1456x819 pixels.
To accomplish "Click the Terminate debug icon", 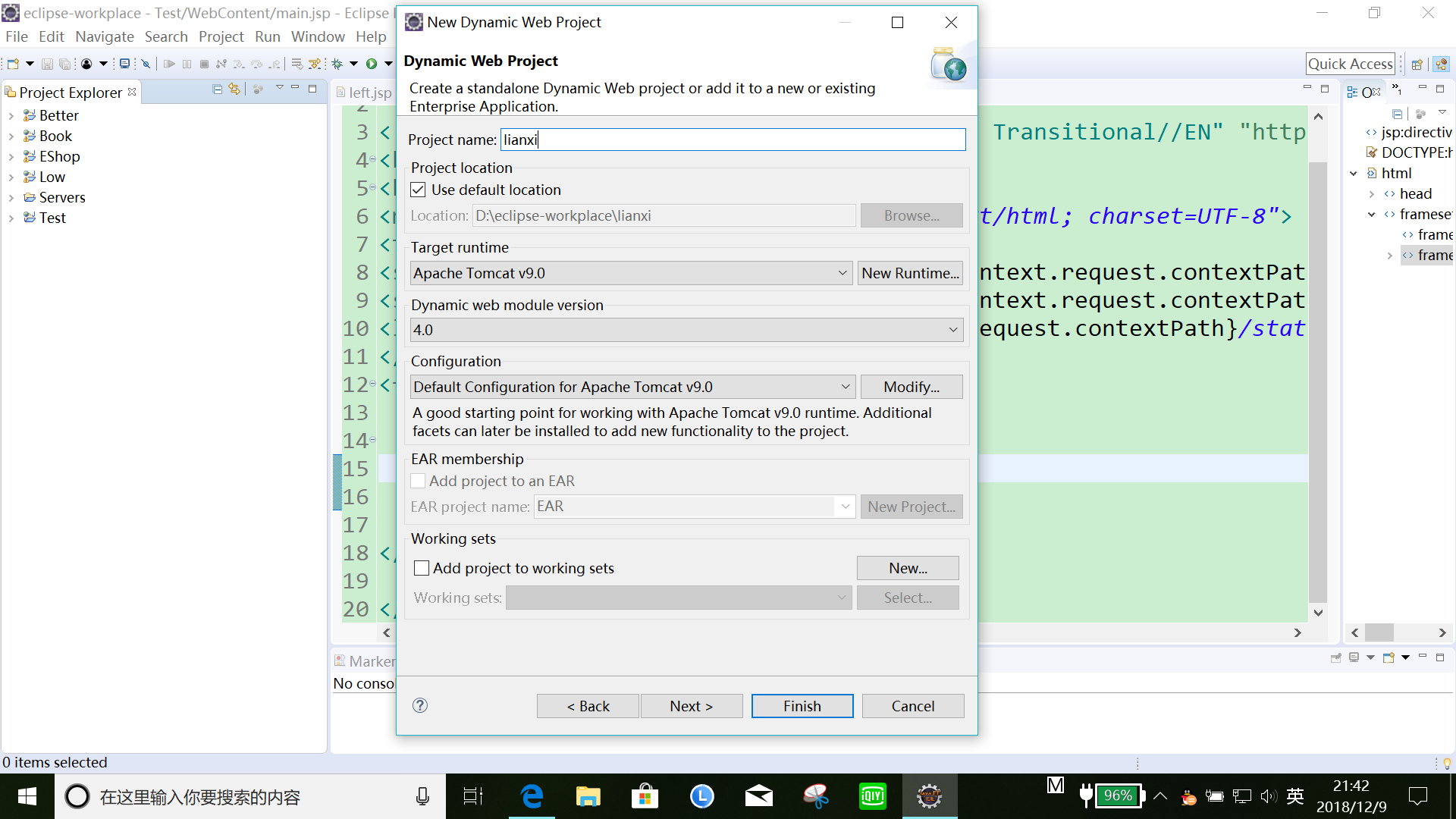I will (205, 64).
